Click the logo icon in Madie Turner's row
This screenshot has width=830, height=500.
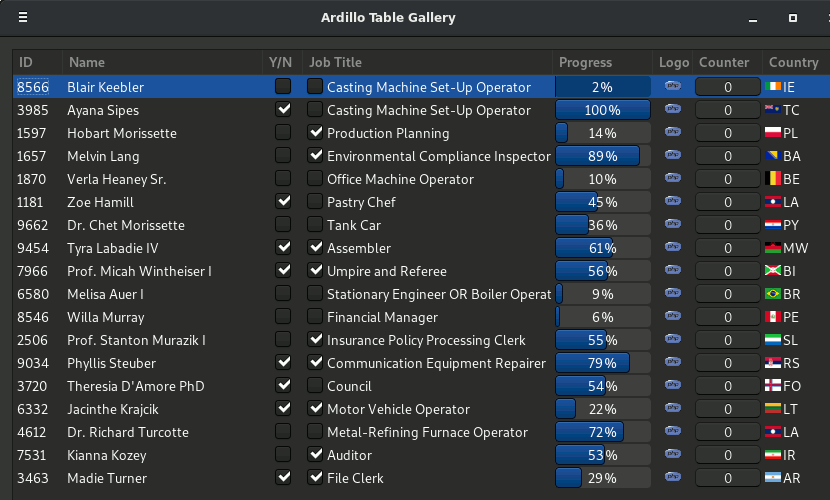[x=673, y=478]
